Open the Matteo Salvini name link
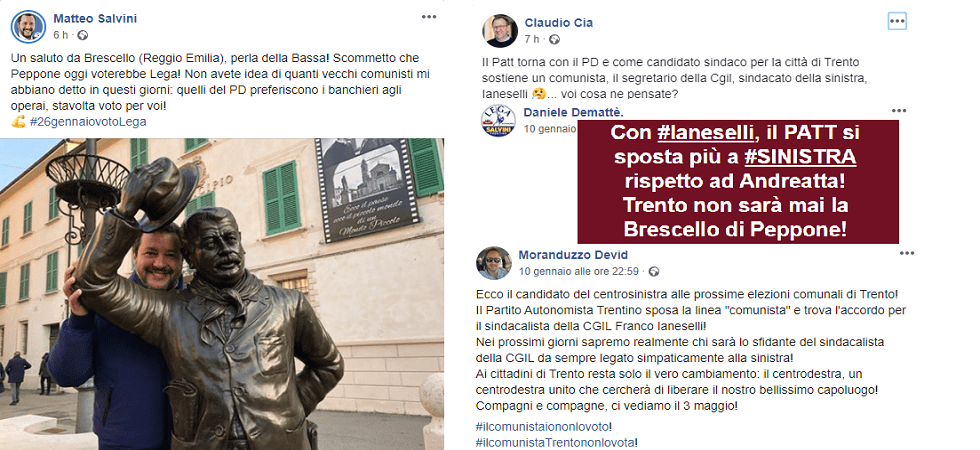The width and height of the screenshot is (980, 450). click(x=95, y=19)
